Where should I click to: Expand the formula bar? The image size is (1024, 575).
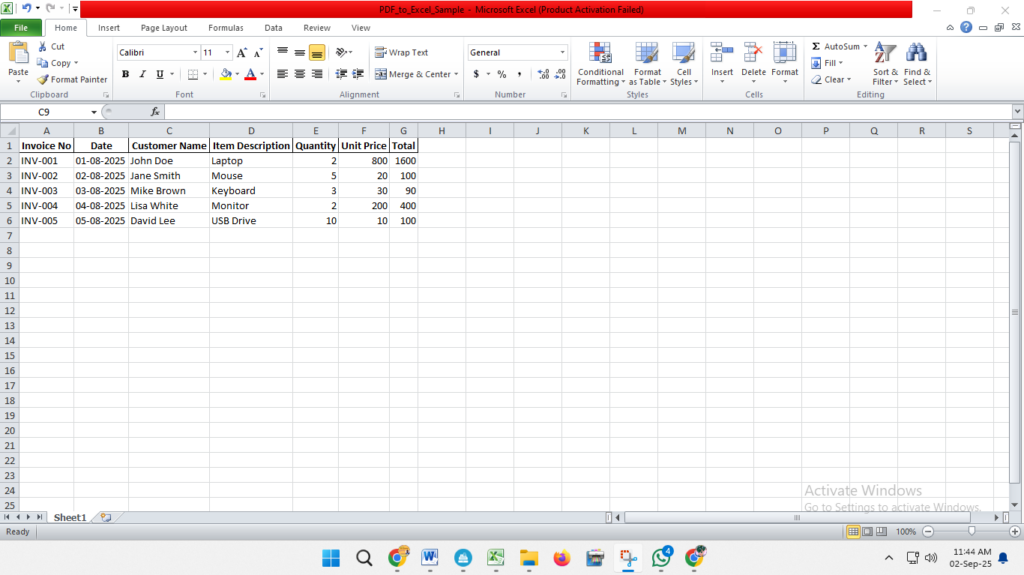[x=1017, y=112]
